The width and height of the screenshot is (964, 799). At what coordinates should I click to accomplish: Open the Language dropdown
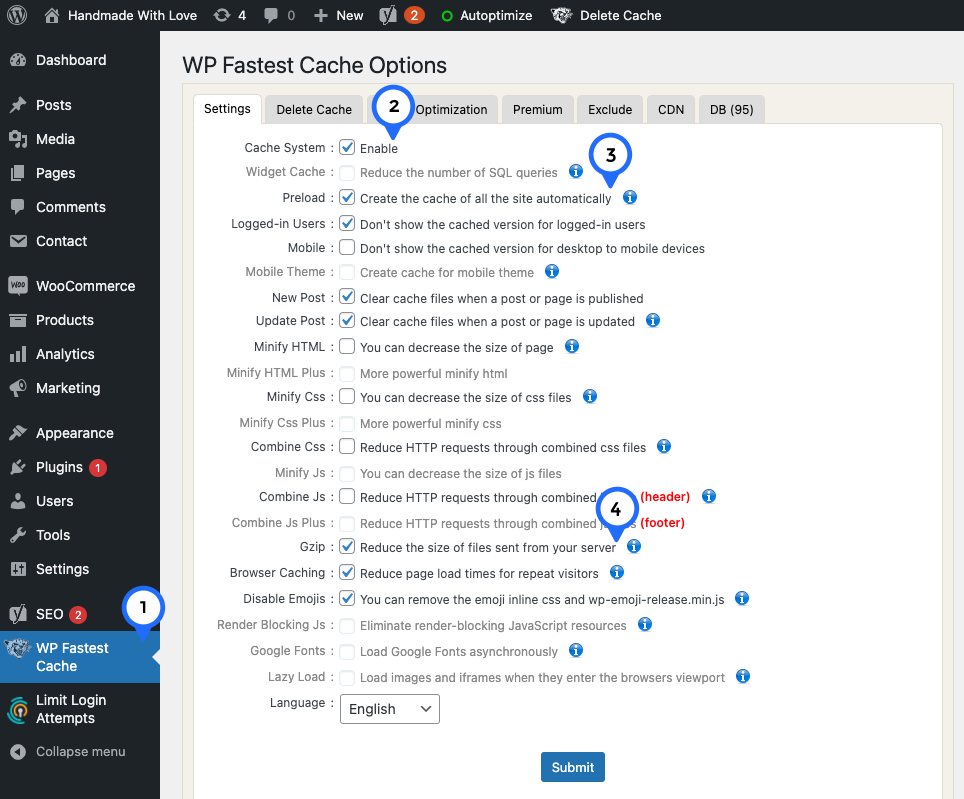tap(390, 709)
